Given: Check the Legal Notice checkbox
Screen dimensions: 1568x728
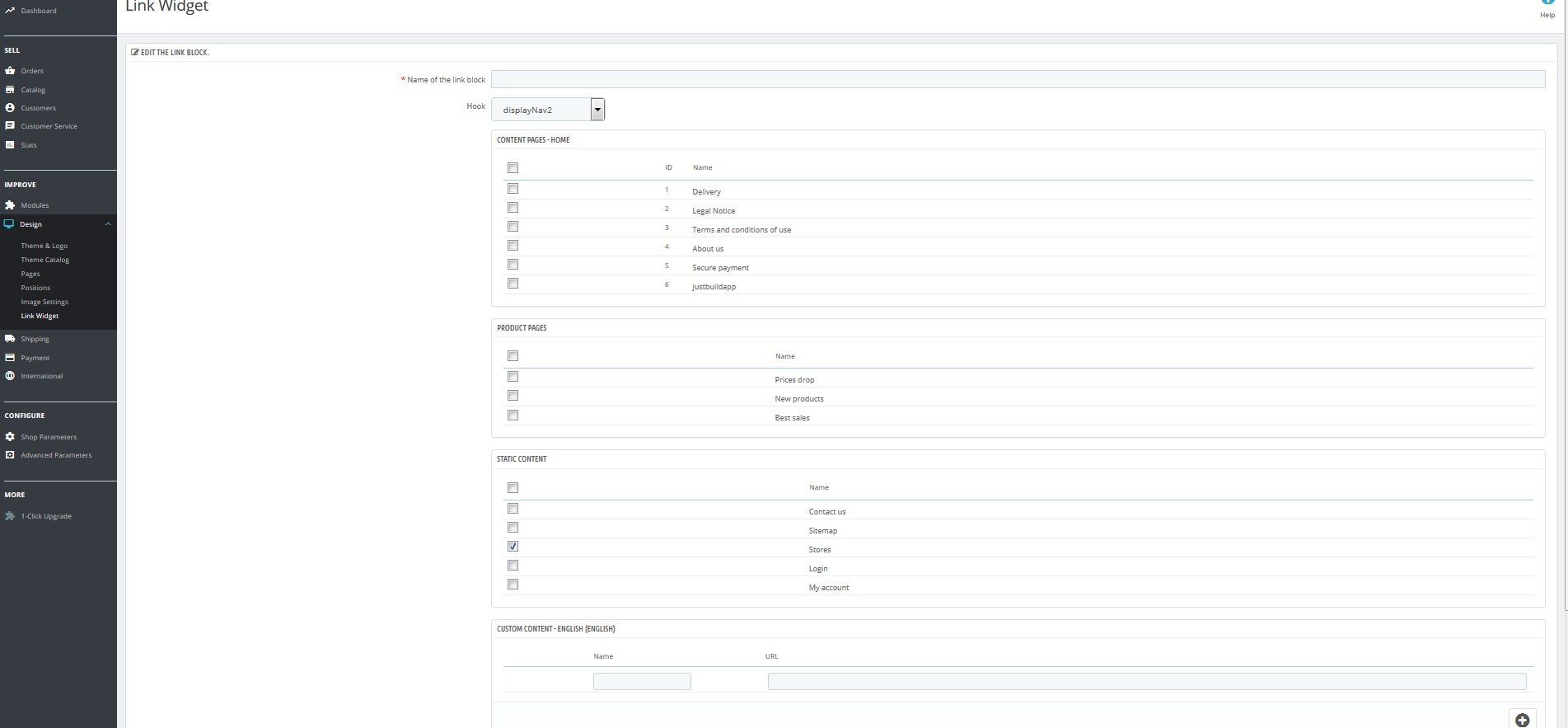Looking at the screenshot, I should pyautogui.click(x=513, y=208).
